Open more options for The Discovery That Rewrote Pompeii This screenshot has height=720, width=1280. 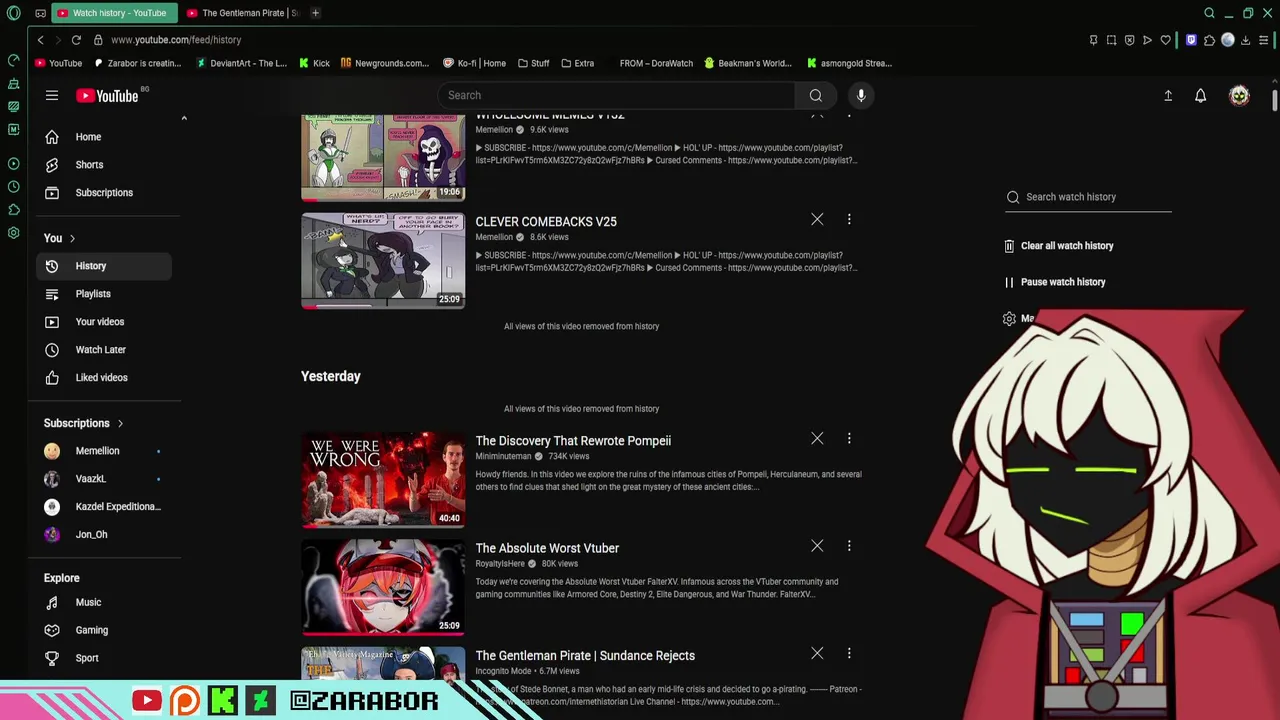pyautogui.click(x=849, y=438)
